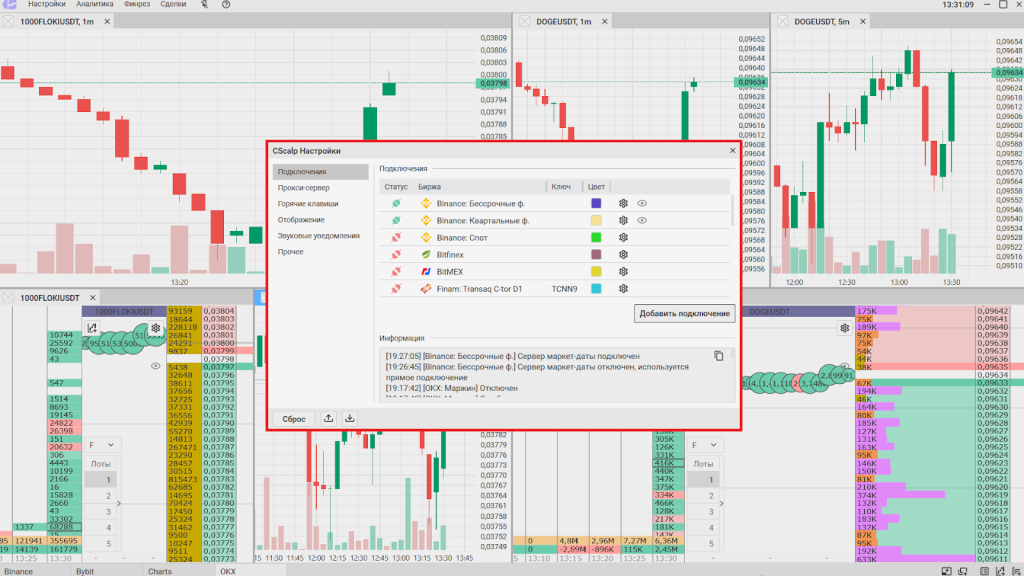Toggle eye visibility for Binance: Бессрочные ф.
Image resolution: width=1024 pixels, height=576 pixels.
pos(642,203)
